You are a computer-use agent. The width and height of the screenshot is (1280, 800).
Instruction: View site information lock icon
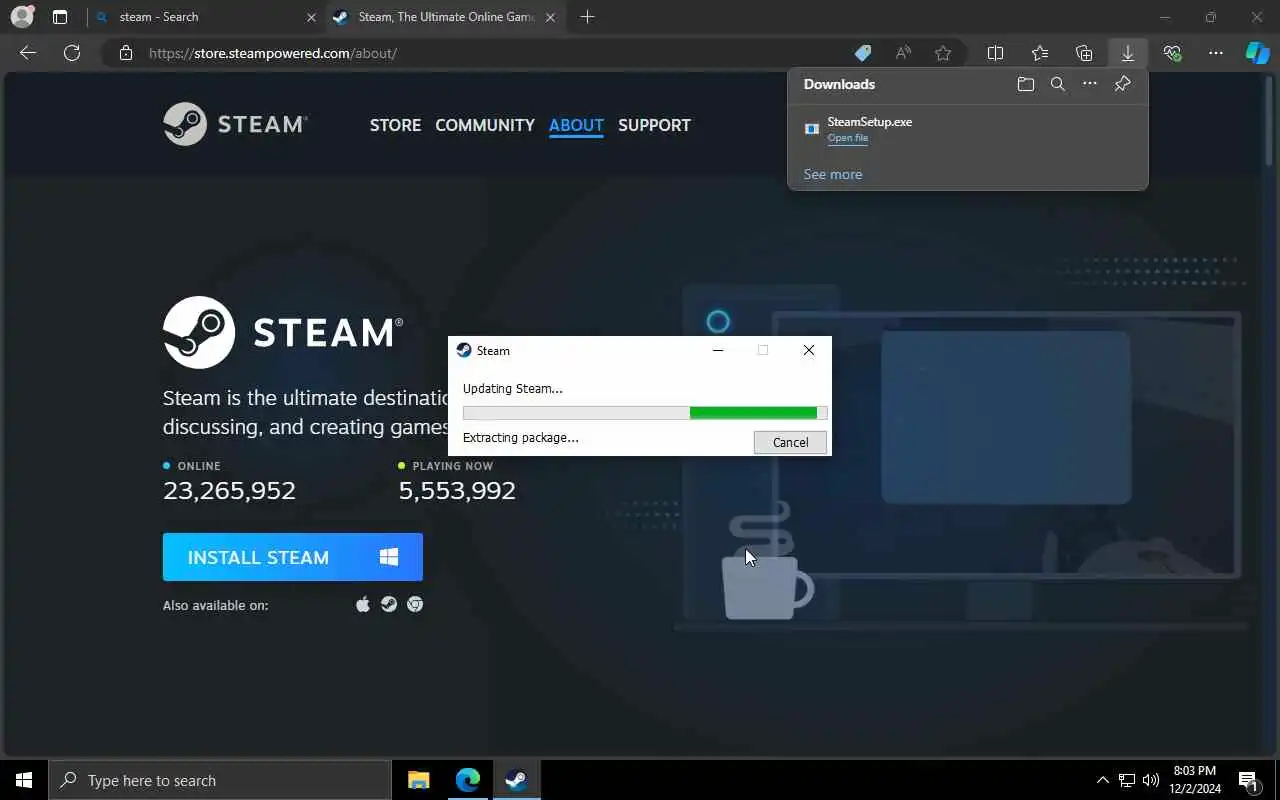pyautogui.click(x=126, y=53)
